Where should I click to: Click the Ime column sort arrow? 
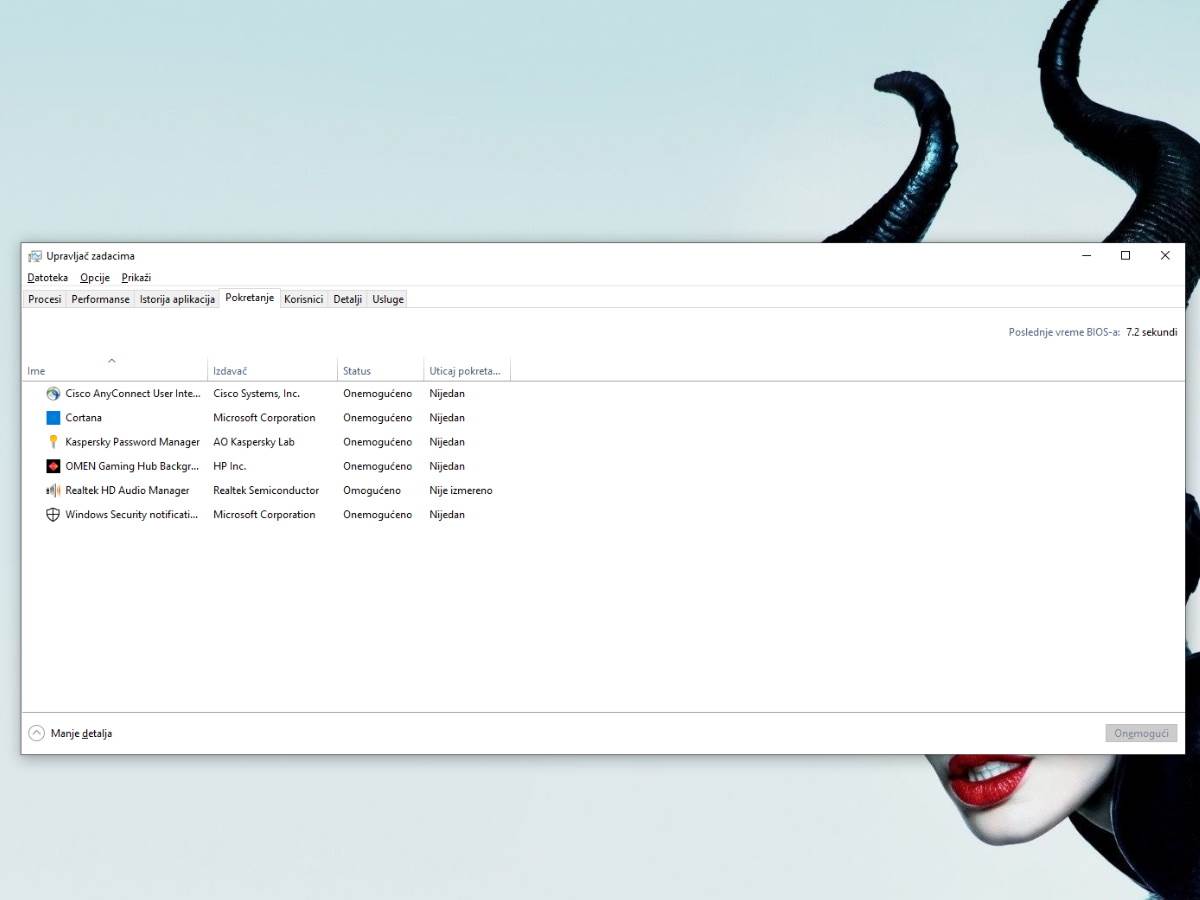pos(112,360)
